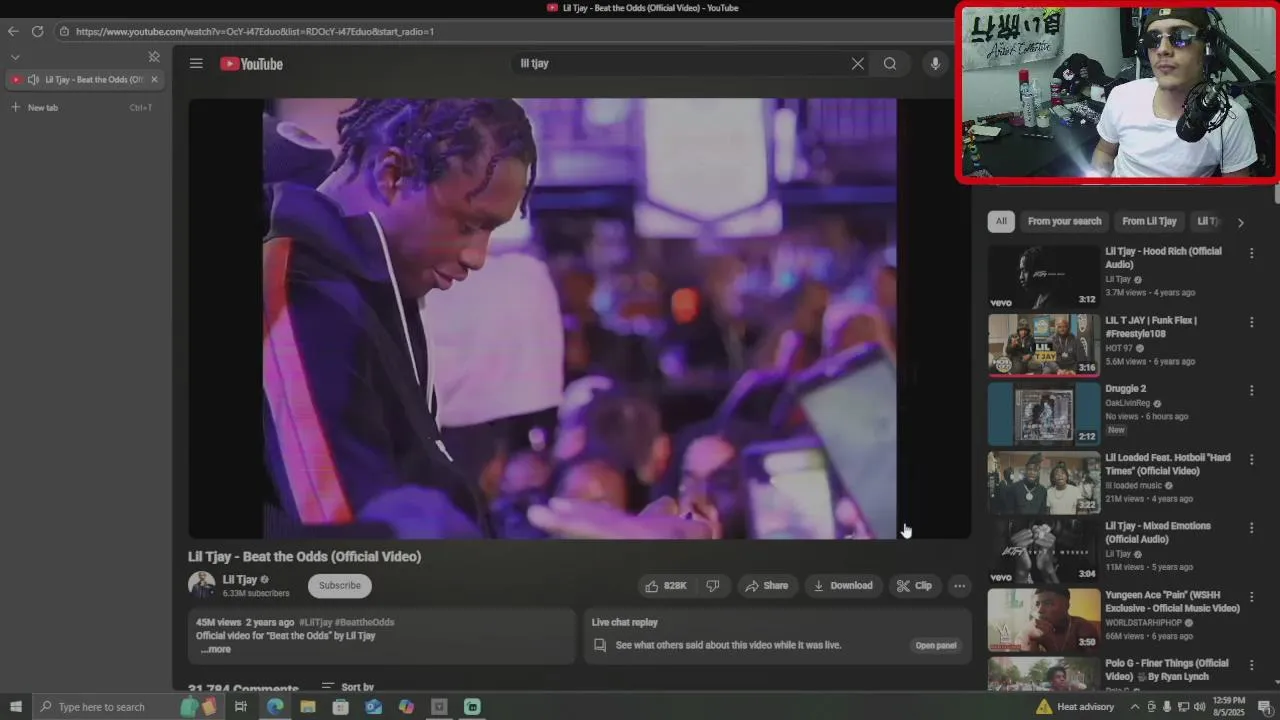Open the YouTube hamburger guide menu
Screen dimensions: 1280x720
click(196, 63)
